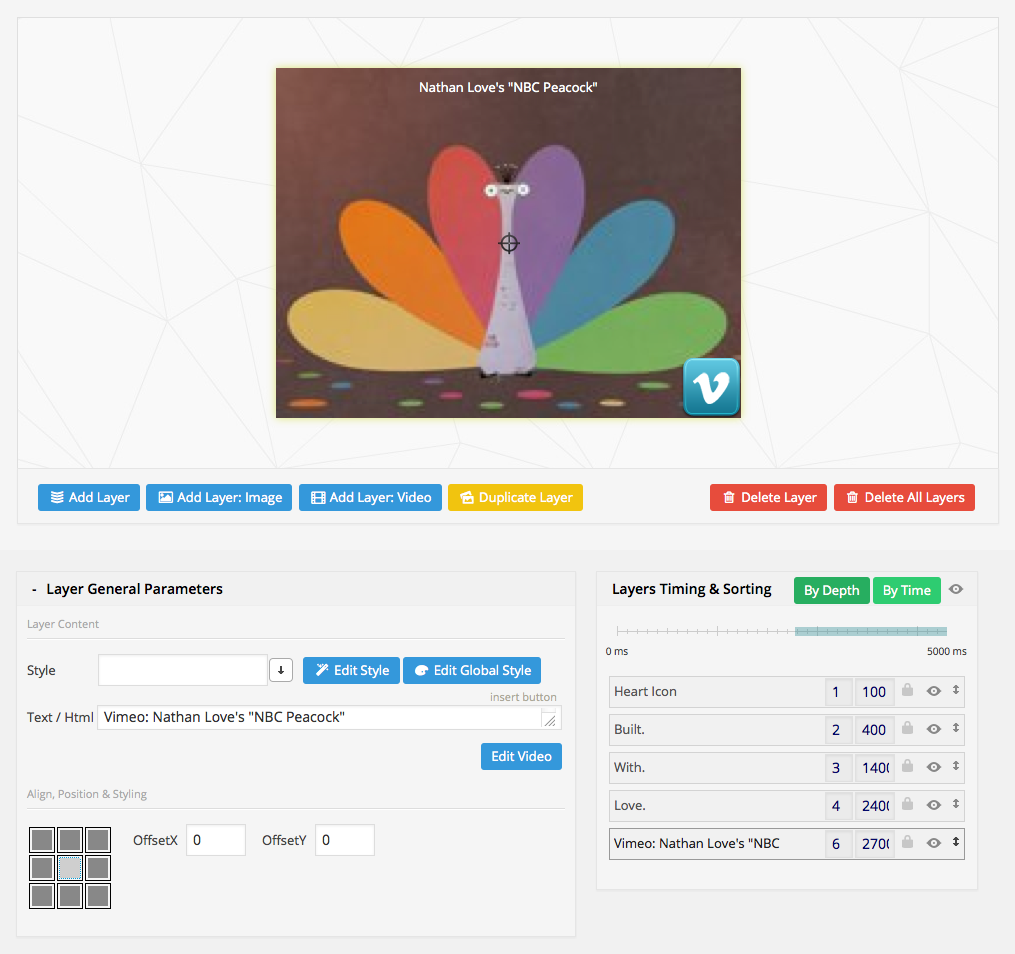This screenshot has width=1015, height=954.
Task: Open the Style preset dropdown arrow
Action: (280, 670)
